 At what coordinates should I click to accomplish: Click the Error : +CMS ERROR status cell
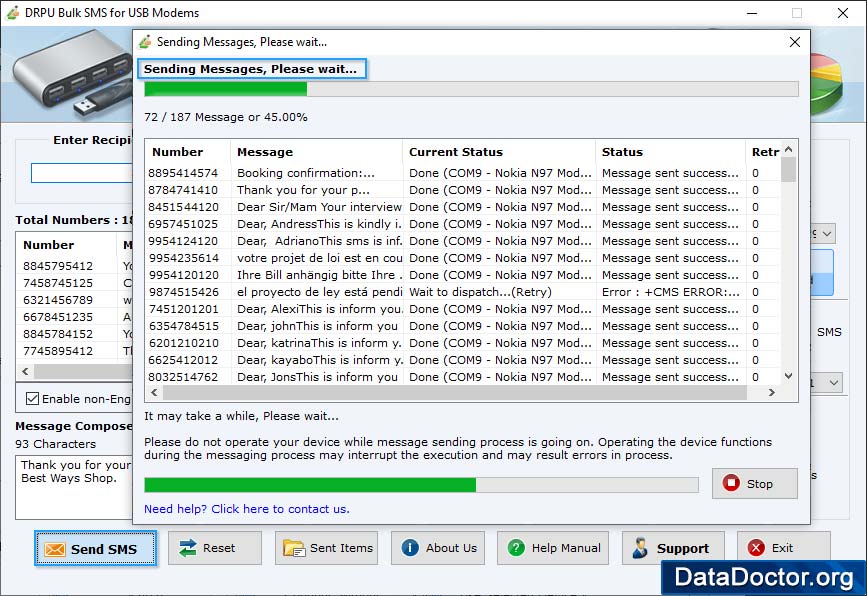click(670, 292)
